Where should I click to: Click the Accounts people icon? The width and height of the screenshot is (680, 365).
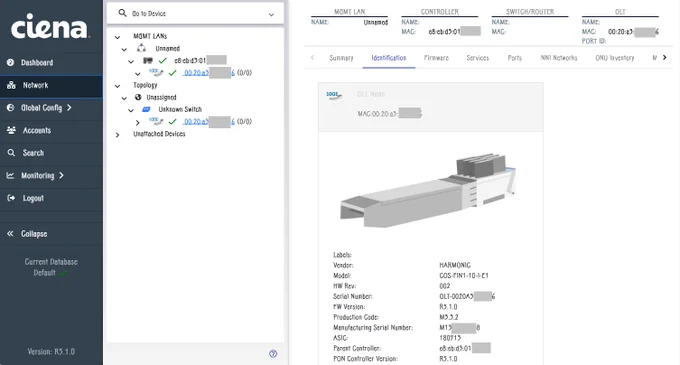(x=11, y=130)
